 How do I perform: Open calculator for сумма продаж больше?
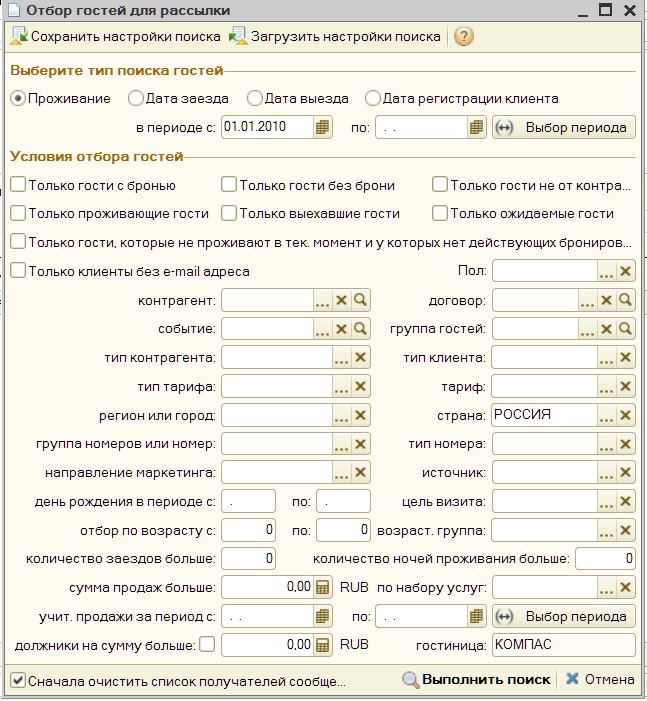(x=322, y=587)
